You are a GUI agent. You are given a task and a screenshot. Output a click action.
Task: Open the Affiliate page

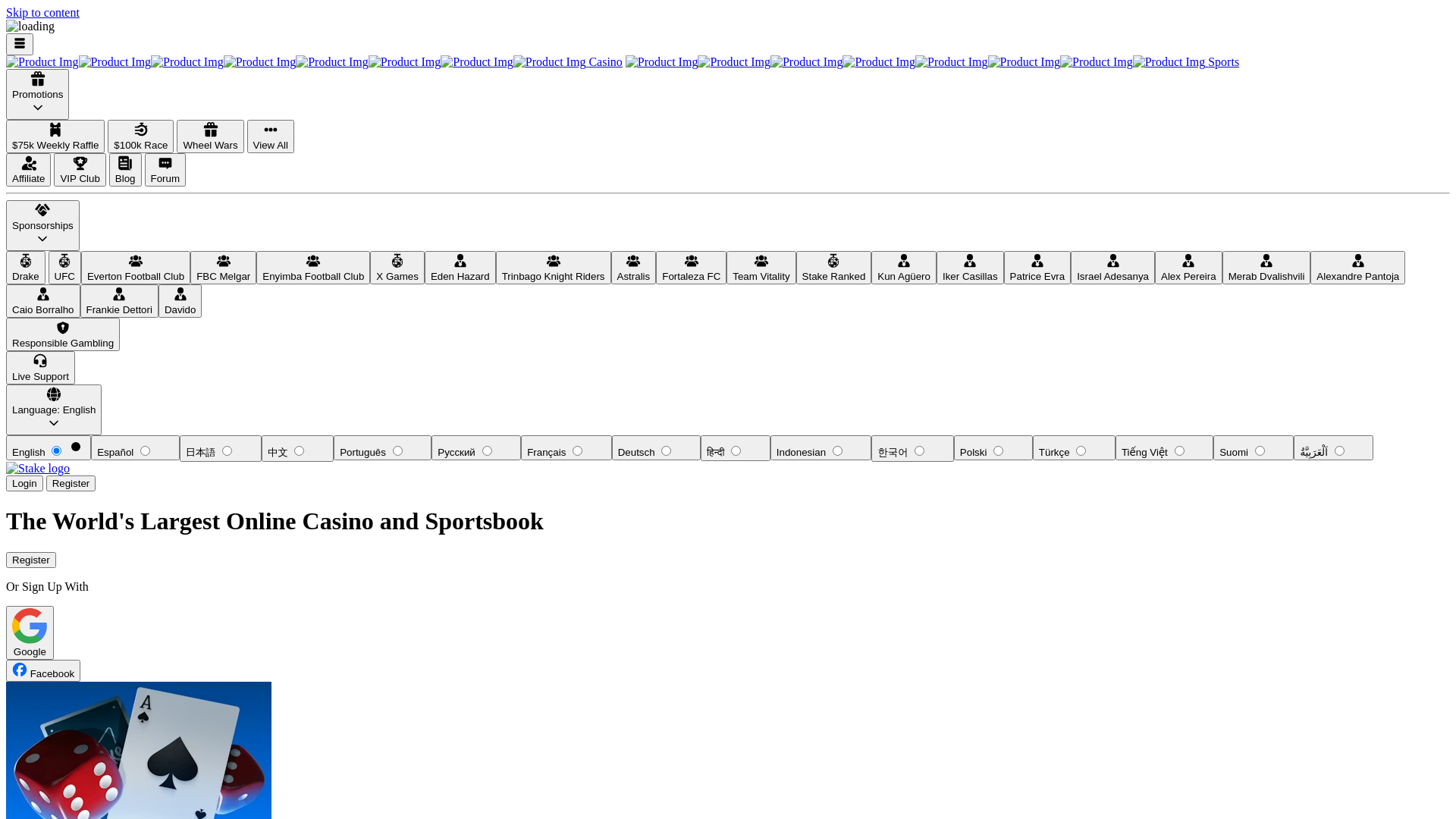(29, 170)
